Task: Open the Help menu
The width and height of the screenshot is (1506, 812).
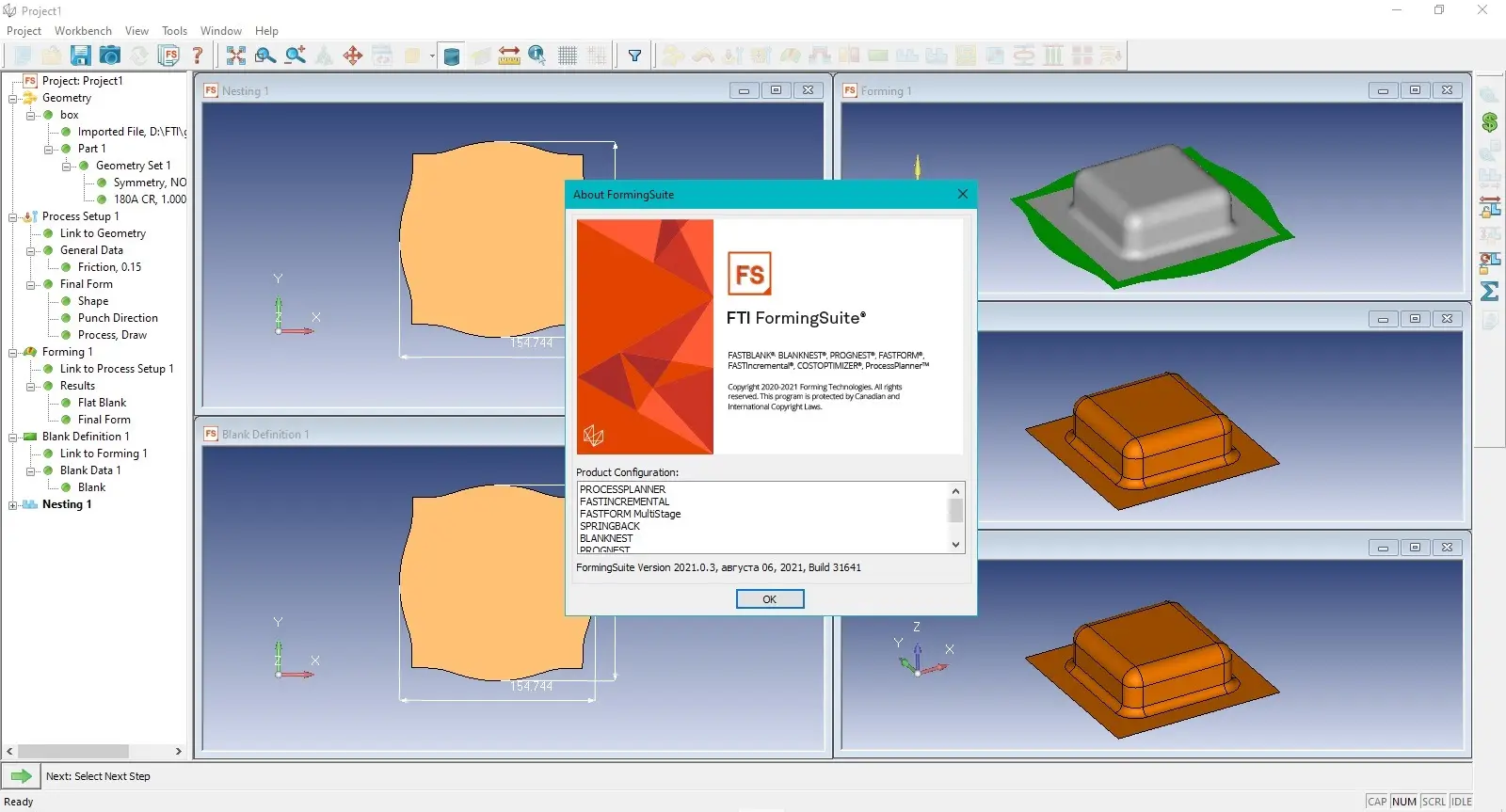Action: coord(266,31)
